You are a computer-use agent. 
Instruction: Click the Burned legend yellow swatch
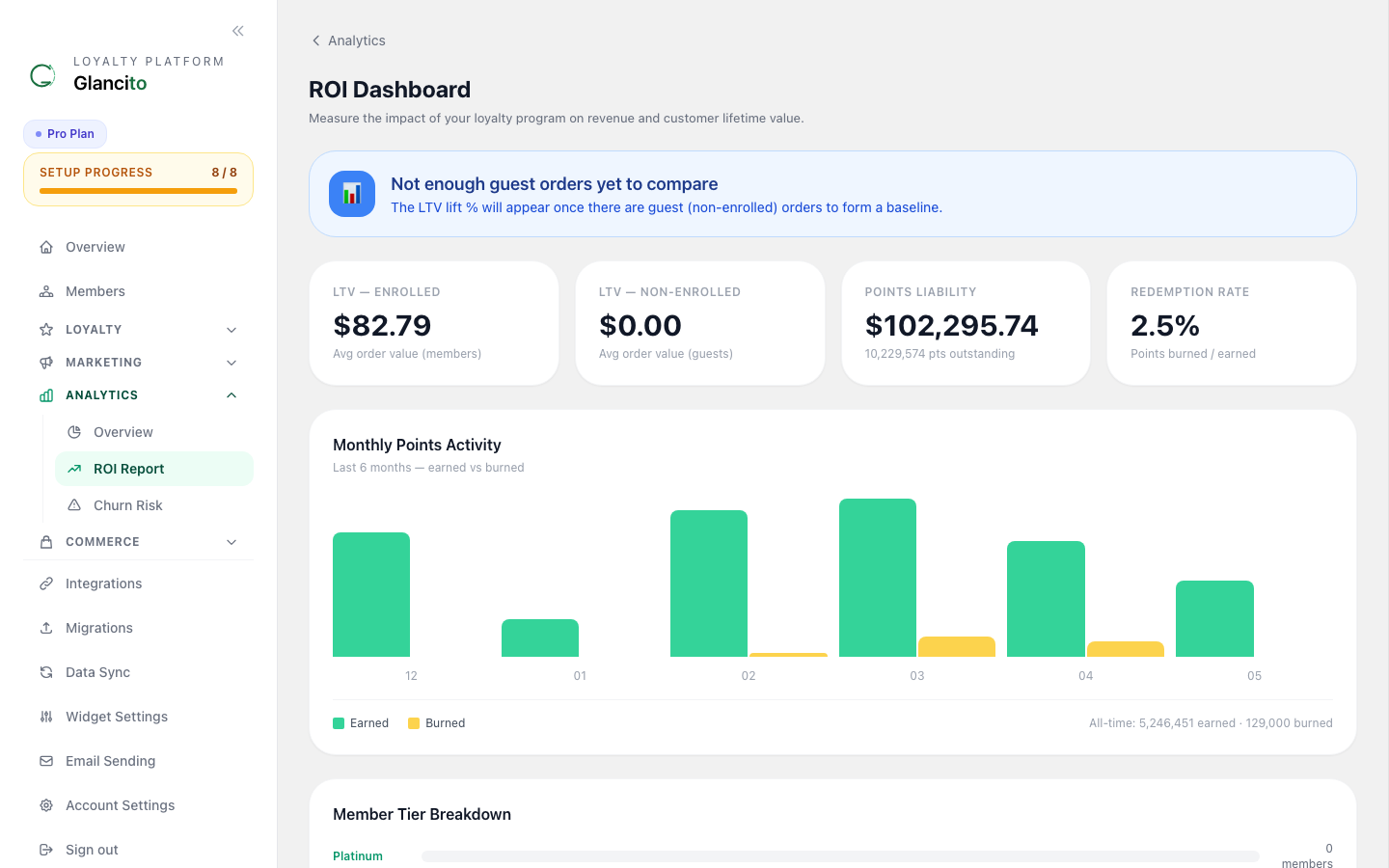pos(414,723)
